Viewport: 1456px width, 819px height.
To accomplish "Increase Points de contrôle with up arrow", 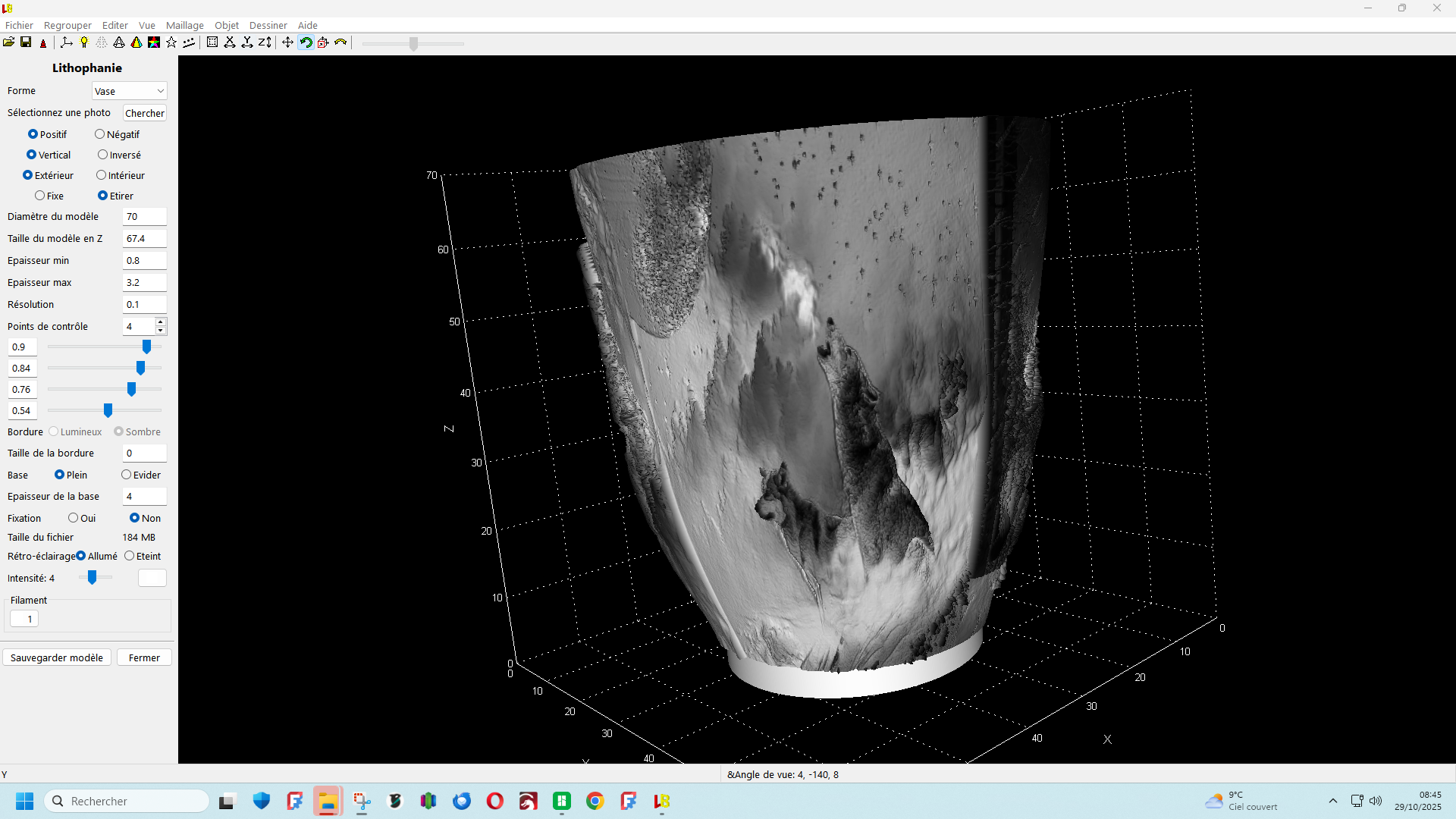I will click(x=161, y=322).
